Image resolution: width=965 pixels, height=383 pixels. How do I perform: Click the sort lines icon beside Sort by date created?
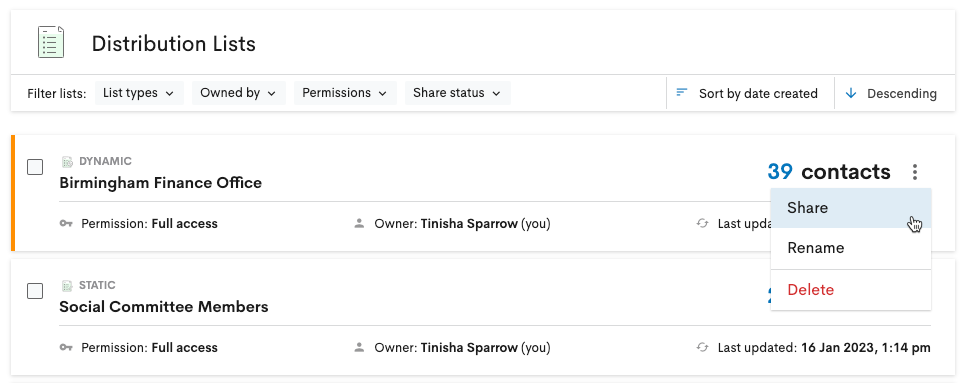point(681,93)
